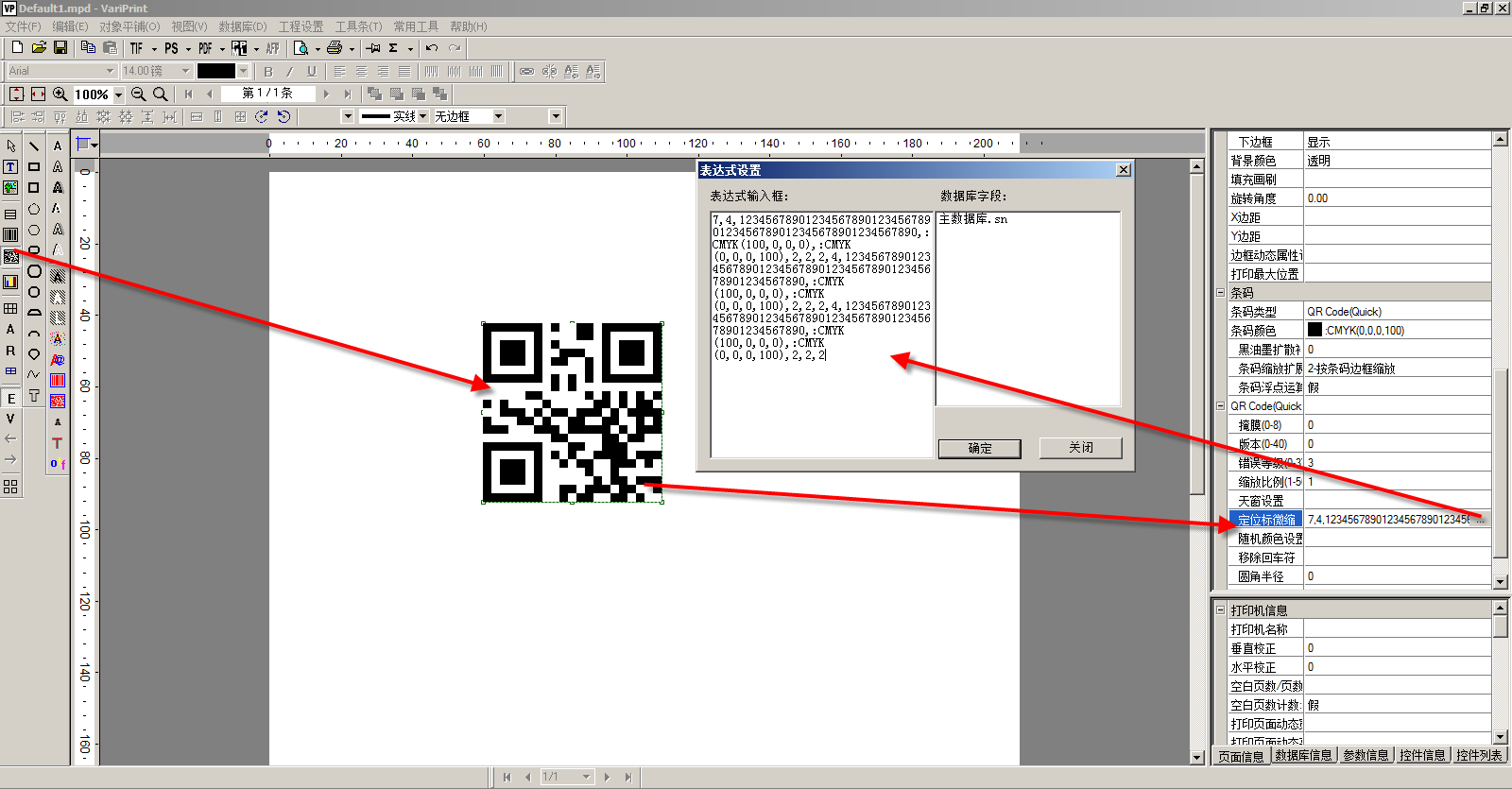The height and width of the screenshot is (789, 1512).
Task: Open the 实线 line style dropdown
Action: (422, 116)
